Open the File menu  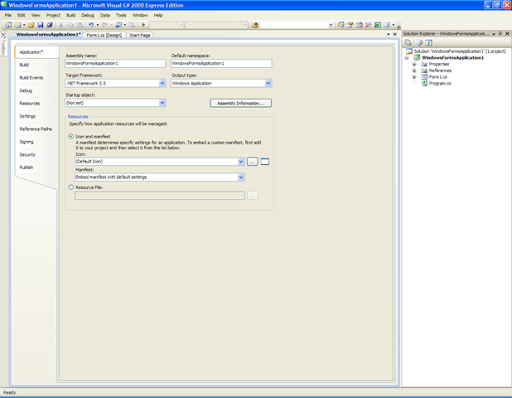[x=8, y=15]
